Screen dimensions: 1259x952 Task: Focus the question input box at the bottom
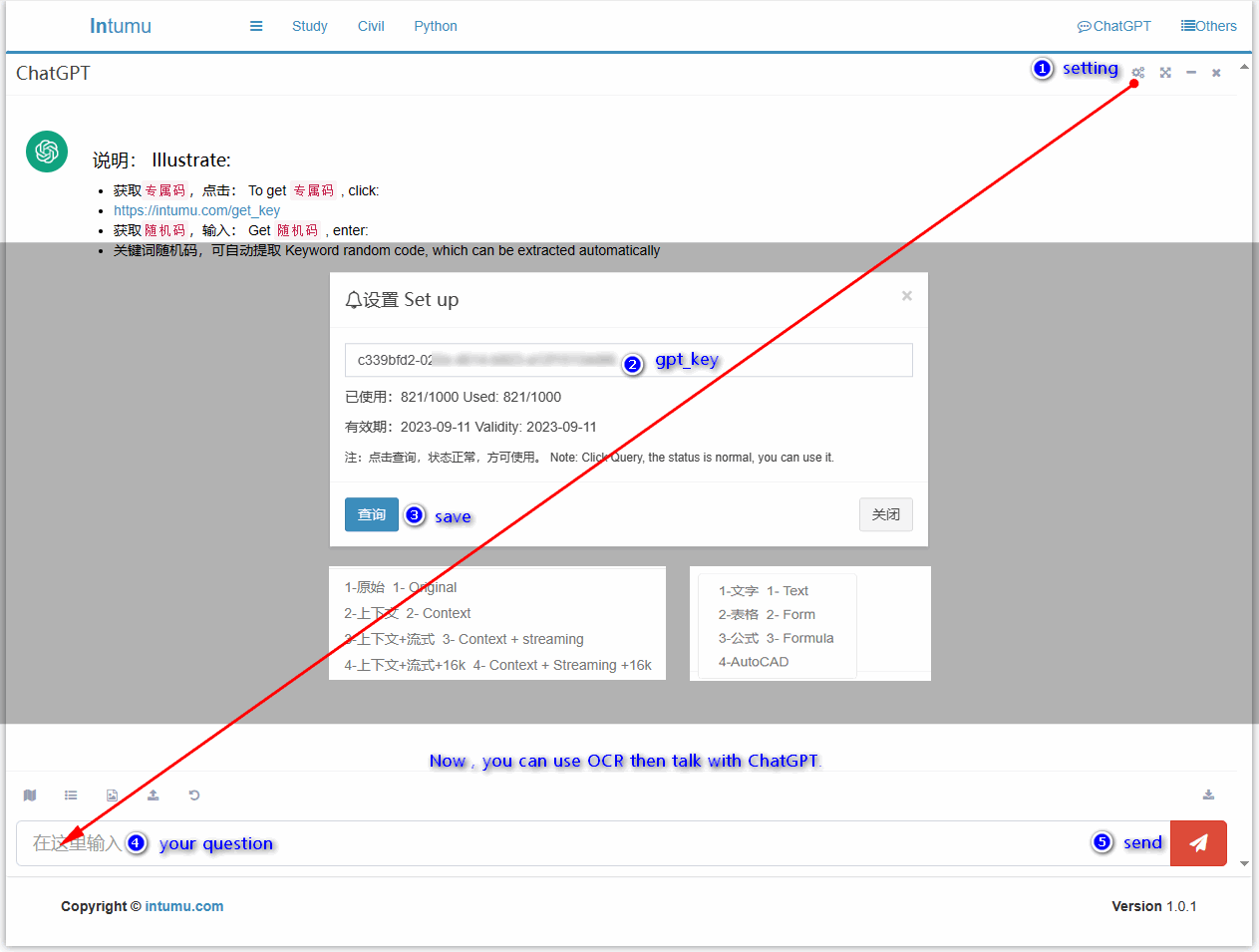click(x=593, y=843)
